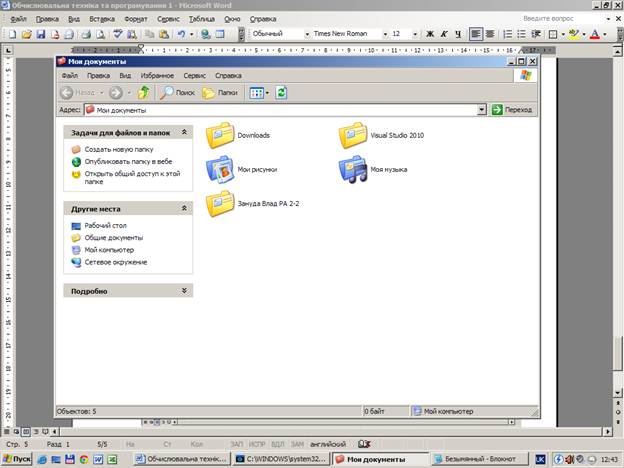Image resolution: width=624 pixels, height=468 pixels.
Task: Click the Save floppy icon in Word toolbar
Action: 41,34
